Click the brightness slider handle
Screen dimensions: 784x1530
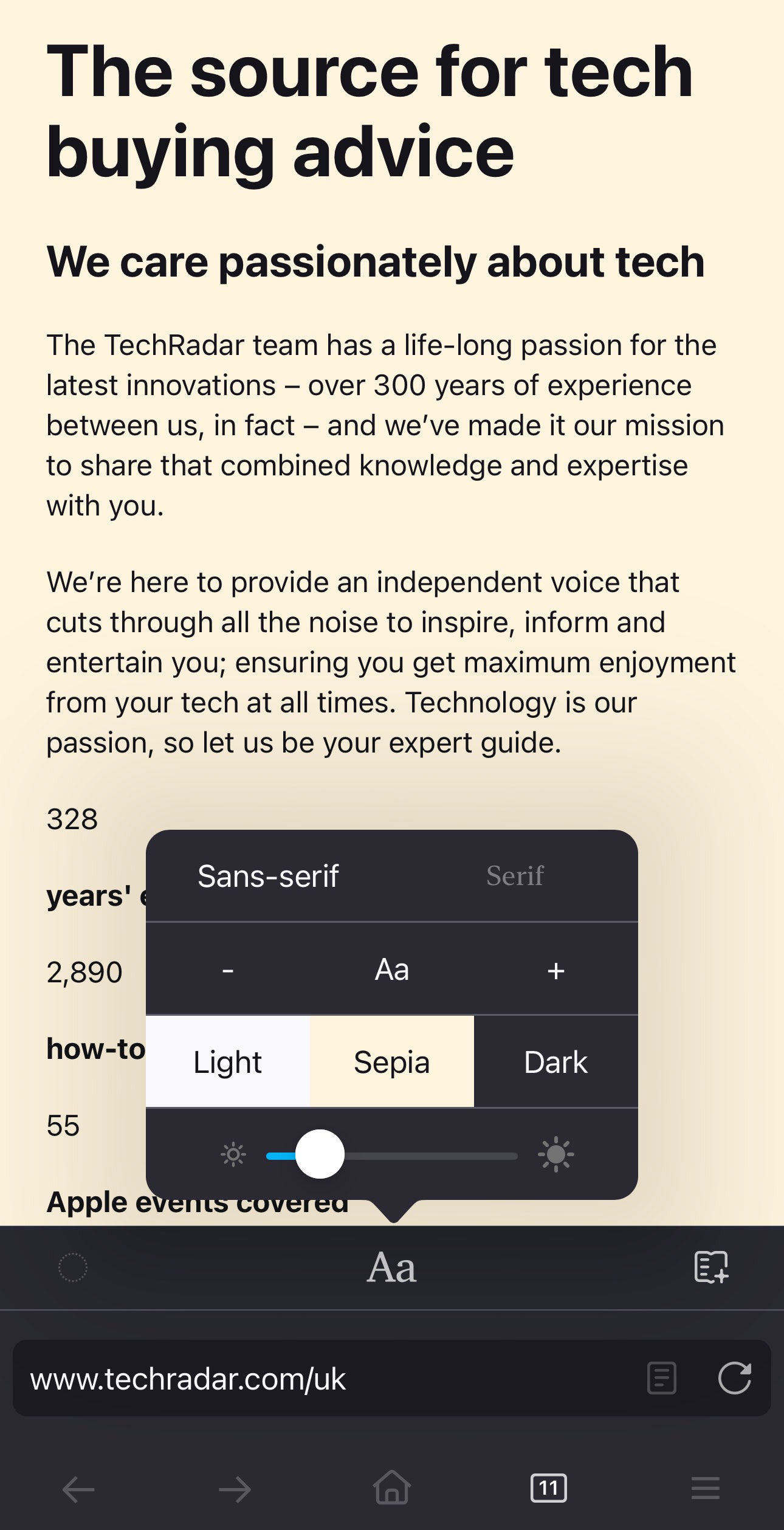pyautogui.click(x=320, y=1154)
